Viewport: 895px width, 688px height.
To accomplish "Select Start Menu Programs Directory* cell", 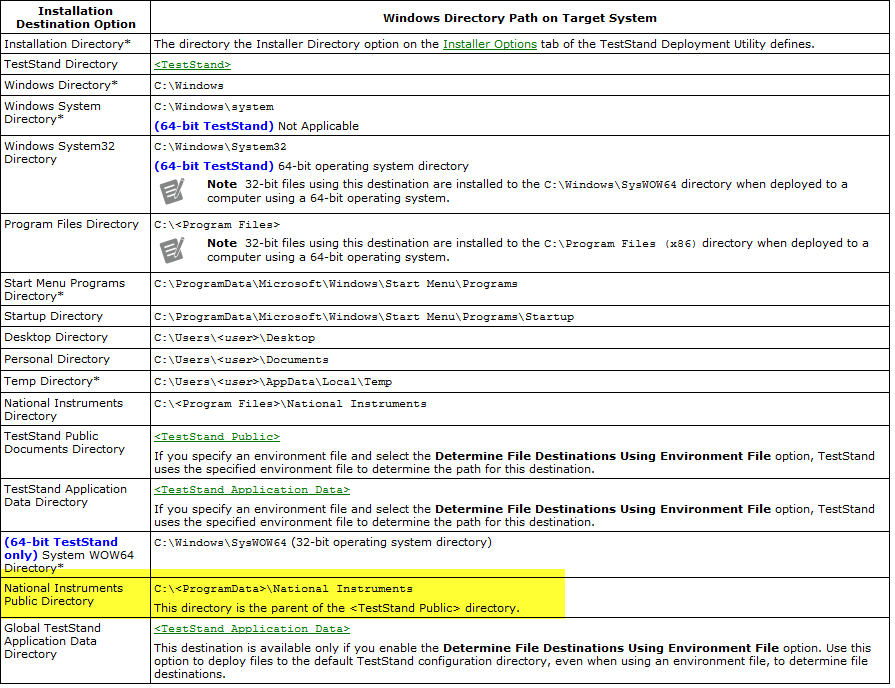I will [75, 289].
